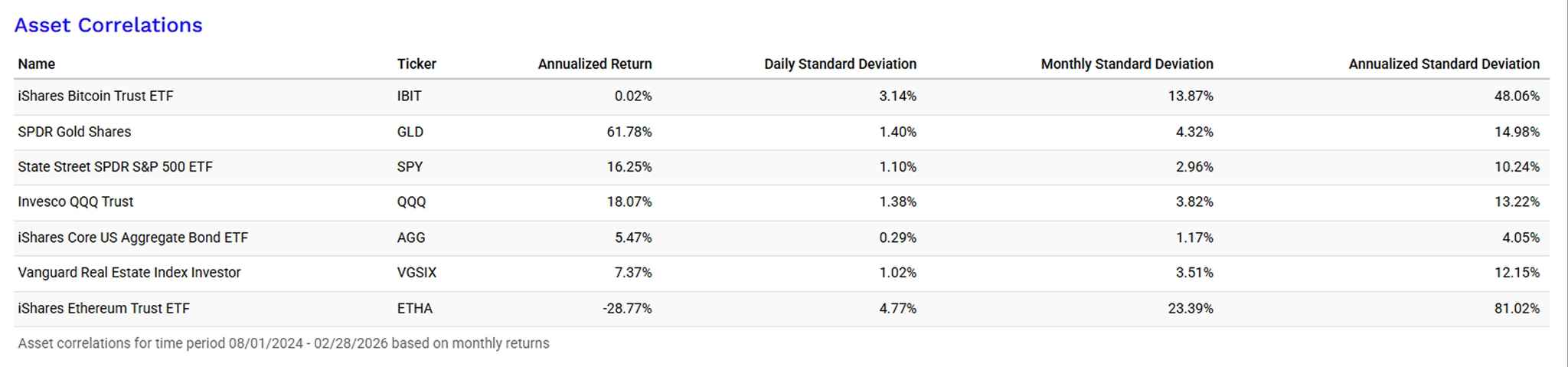Select iShares Core US Aggregate Bond ETF
Screen dimensions: 1568x367
point(132,238)
